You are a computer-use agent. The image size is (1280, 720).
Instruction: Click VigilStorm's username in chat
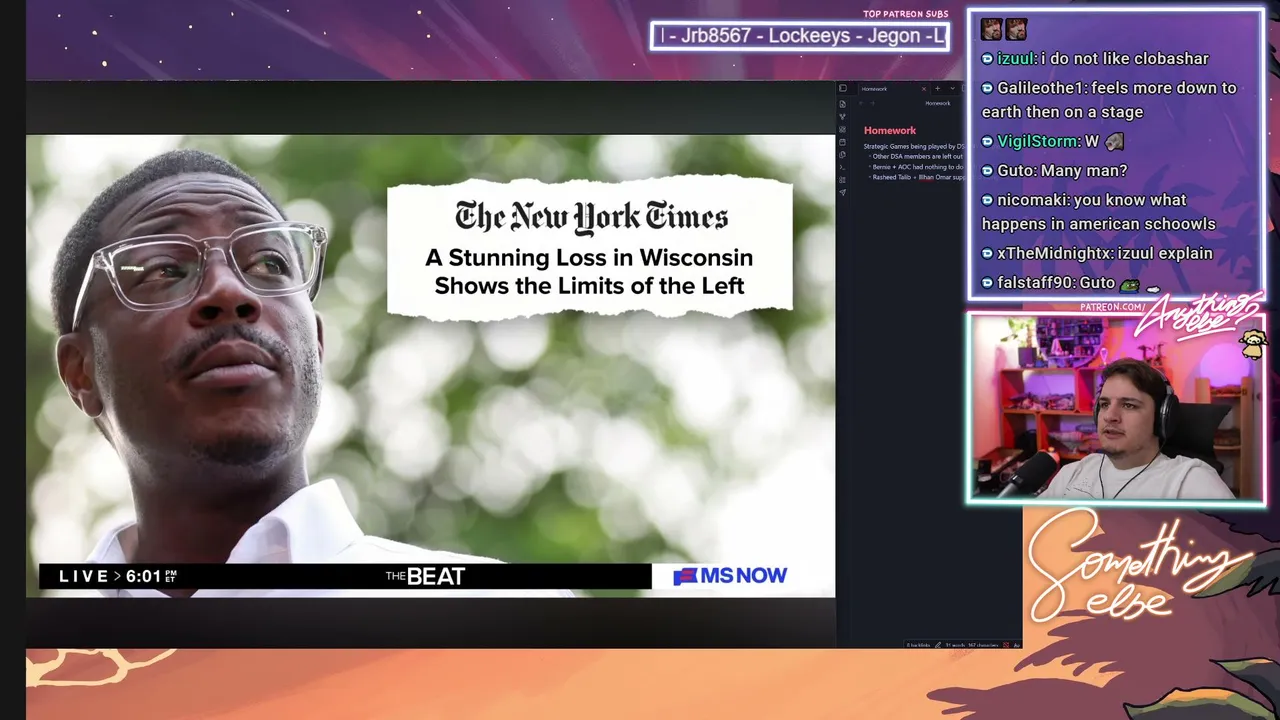pos(1038,142)
